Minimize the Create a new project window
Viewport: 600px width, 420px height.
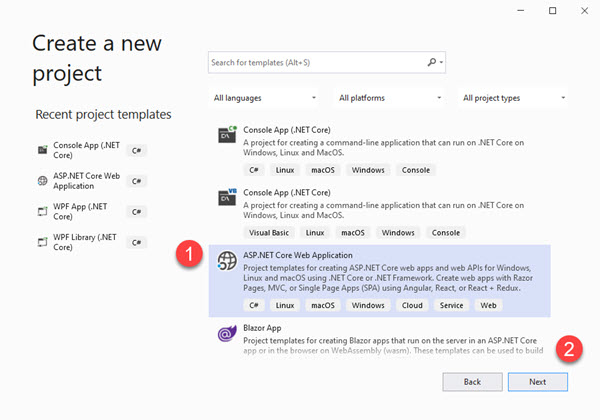coord(520,11)
